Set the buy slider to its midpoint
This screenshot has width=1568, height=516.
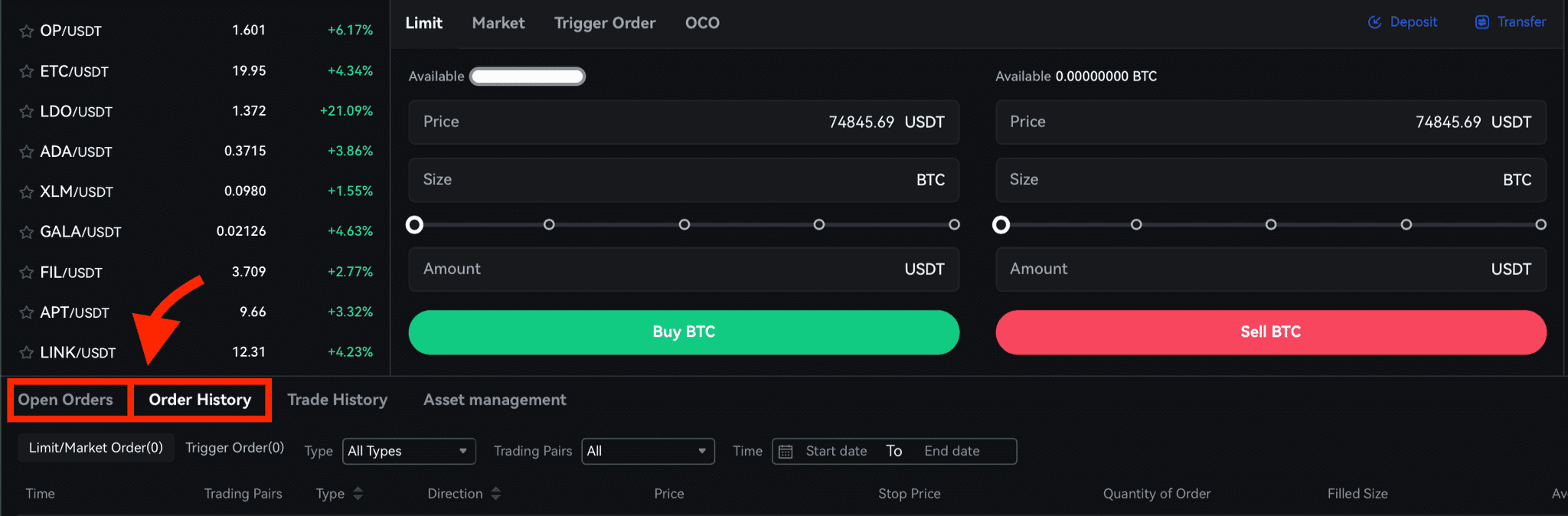pyautogui.click(x=684, y=224)
